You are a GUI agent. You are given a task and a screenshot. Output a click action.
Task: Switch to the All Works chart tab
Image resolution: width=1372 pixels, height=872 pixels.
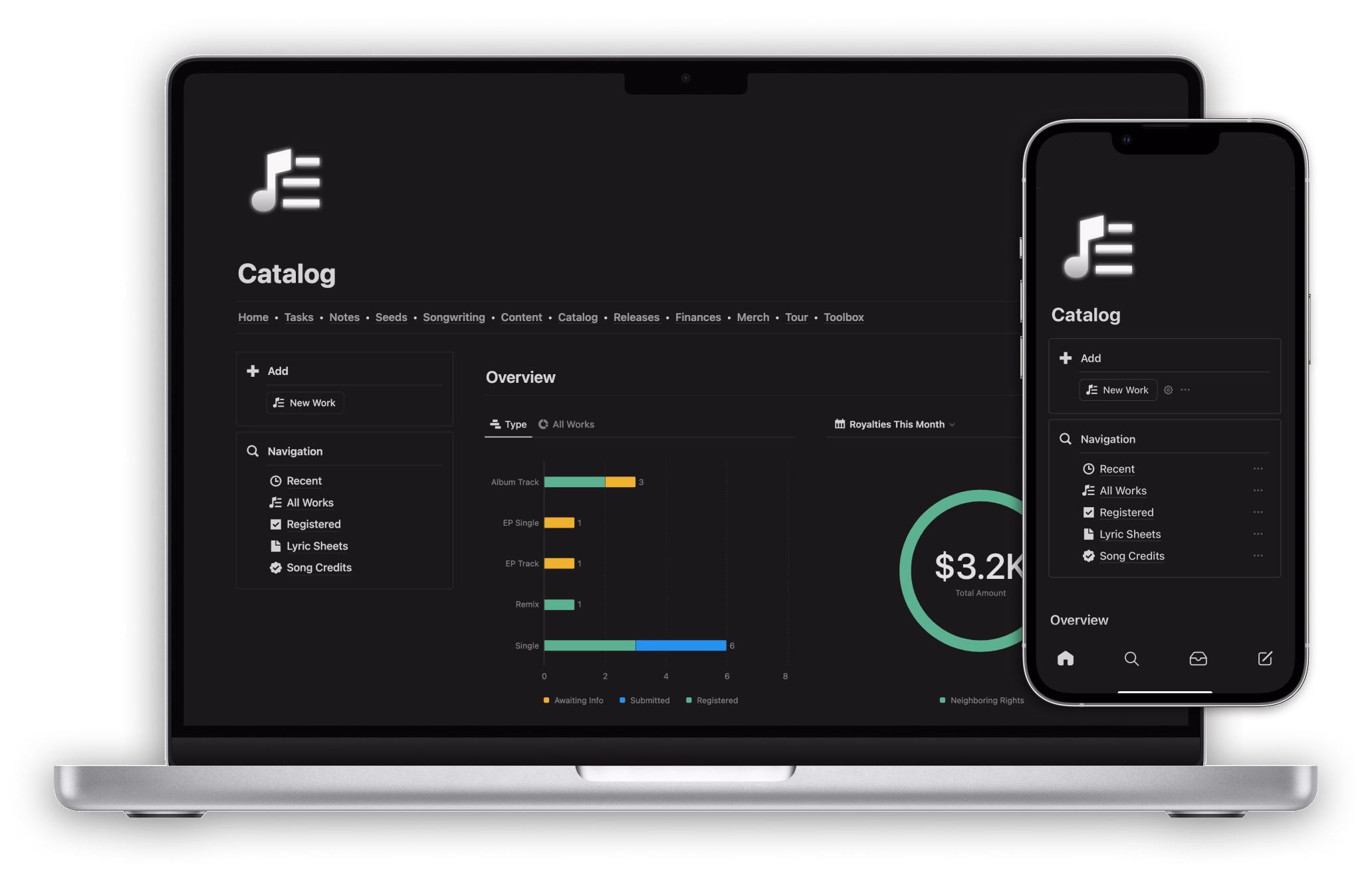point(566,424)
